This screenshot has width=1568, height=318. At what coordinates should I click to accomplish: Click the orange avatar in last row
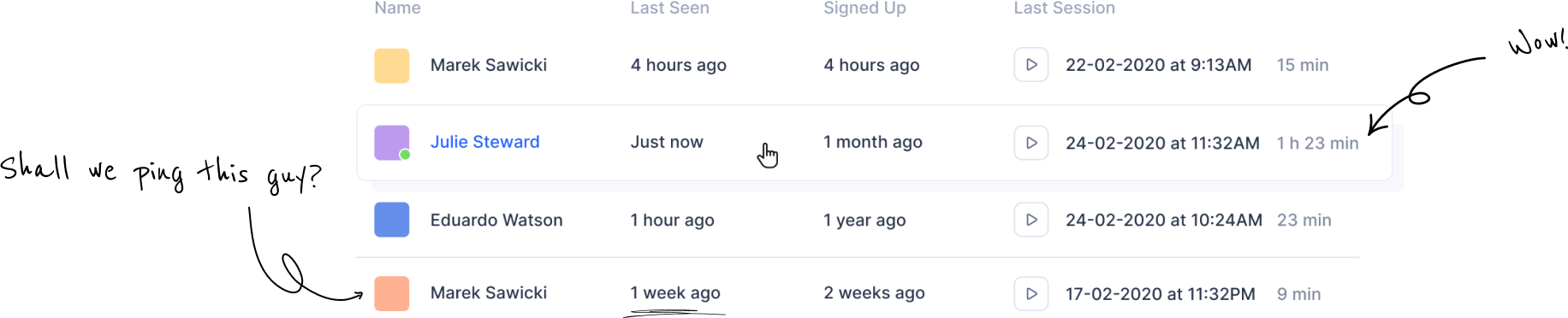click(x=392, y=293)
